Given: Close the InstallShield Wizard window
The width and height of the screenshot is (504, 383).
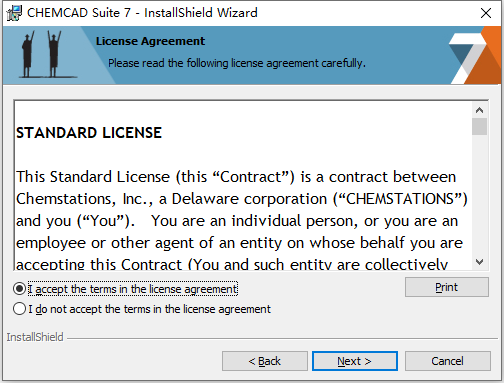Looking at the screenshot, I should [x=486, y=13].
